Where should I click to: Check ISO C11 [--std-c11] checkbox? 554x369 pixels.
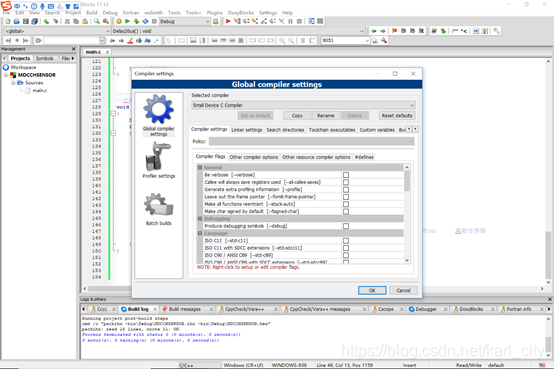click(346, 241)
